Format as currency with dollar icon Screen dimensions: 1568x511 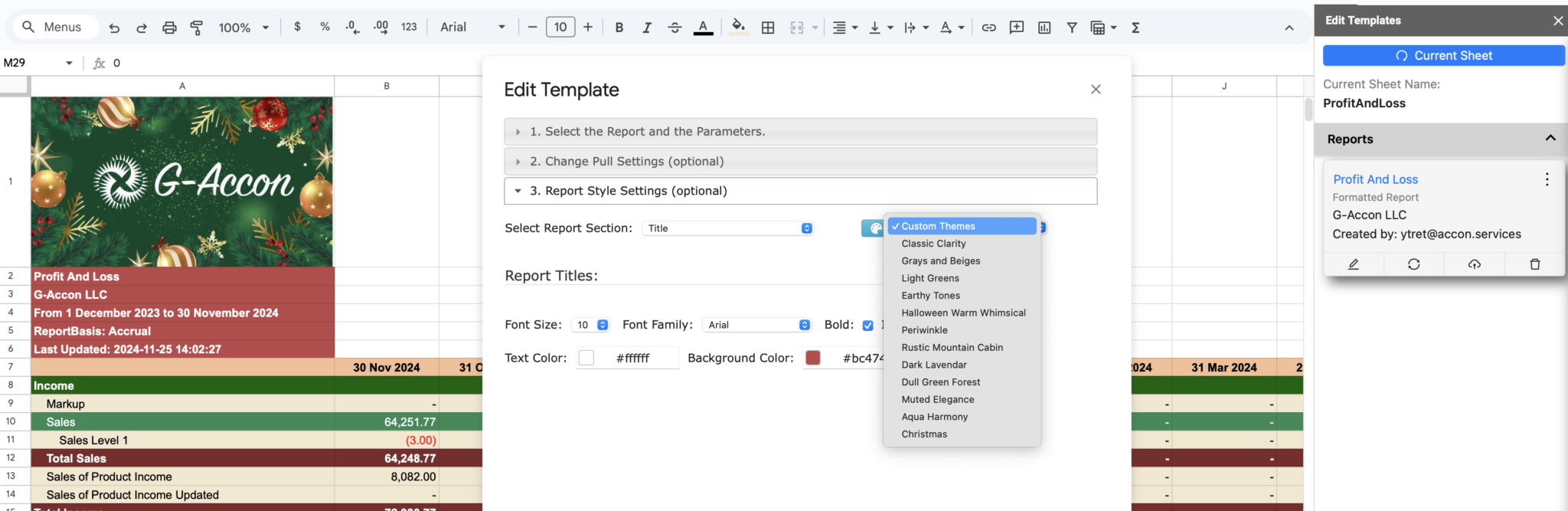(297, 27)
